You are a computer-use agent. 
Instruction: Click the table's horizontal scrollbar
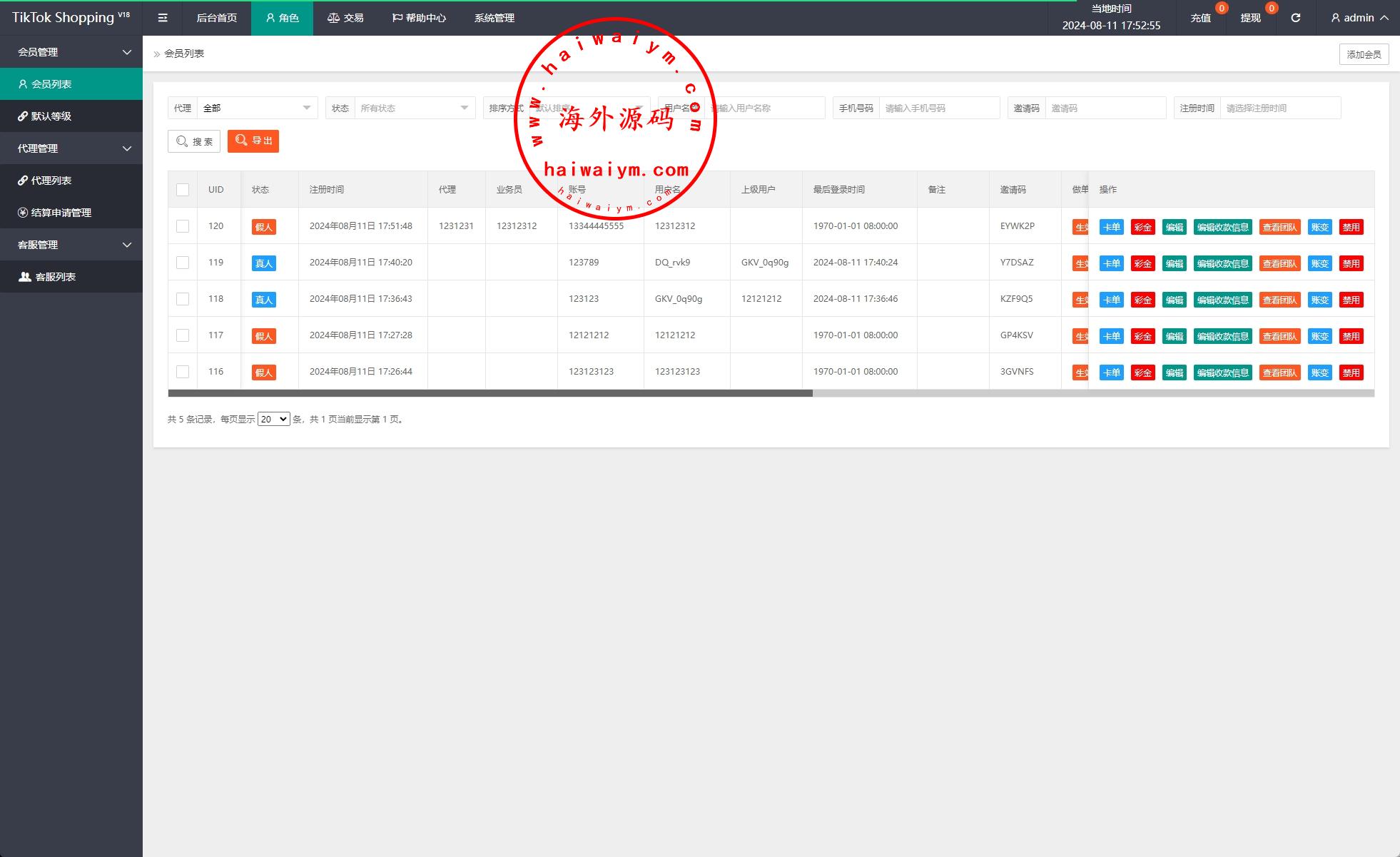click(490, 393)
